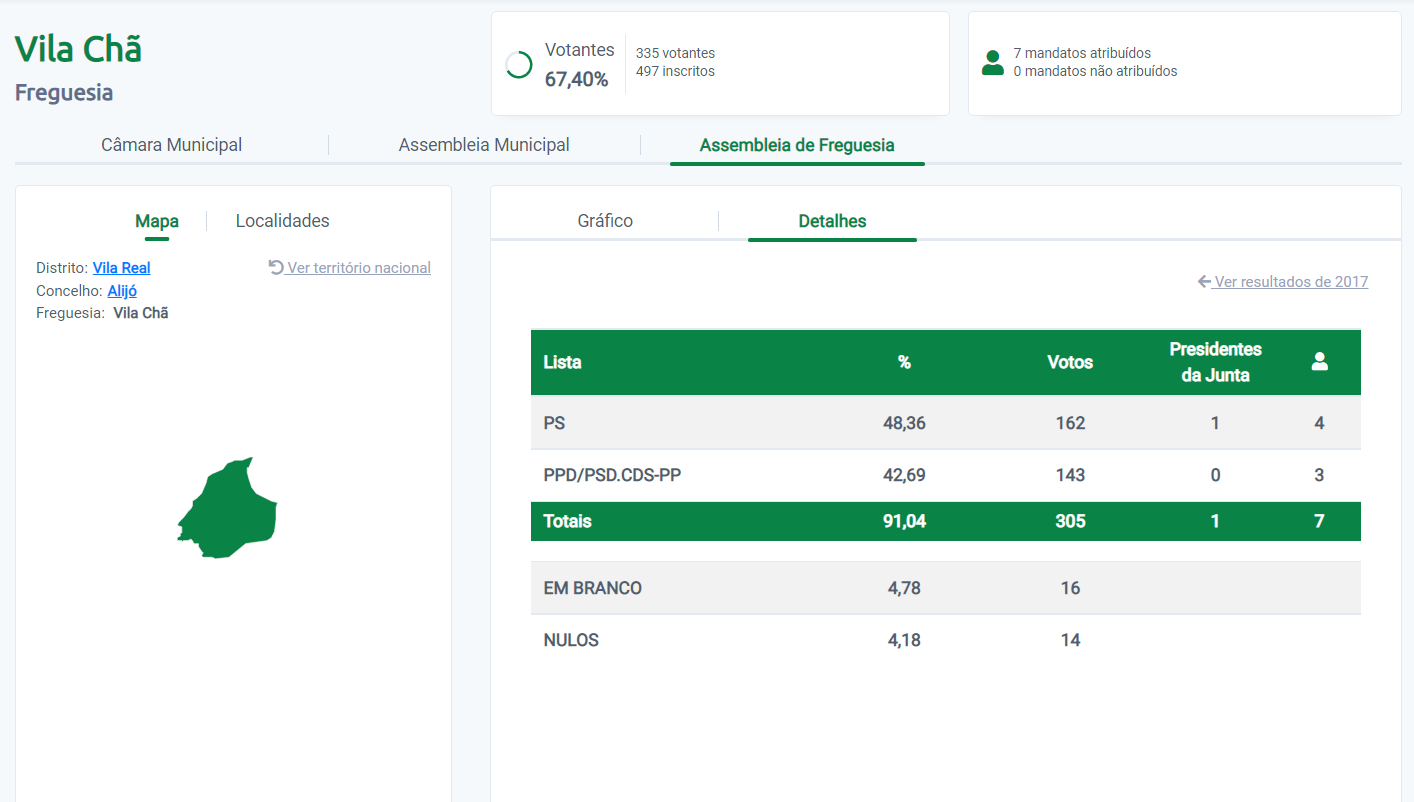The image size is (1414, 802).
Task: Click the green person mandates icon
Action: (x=992, y=63)
